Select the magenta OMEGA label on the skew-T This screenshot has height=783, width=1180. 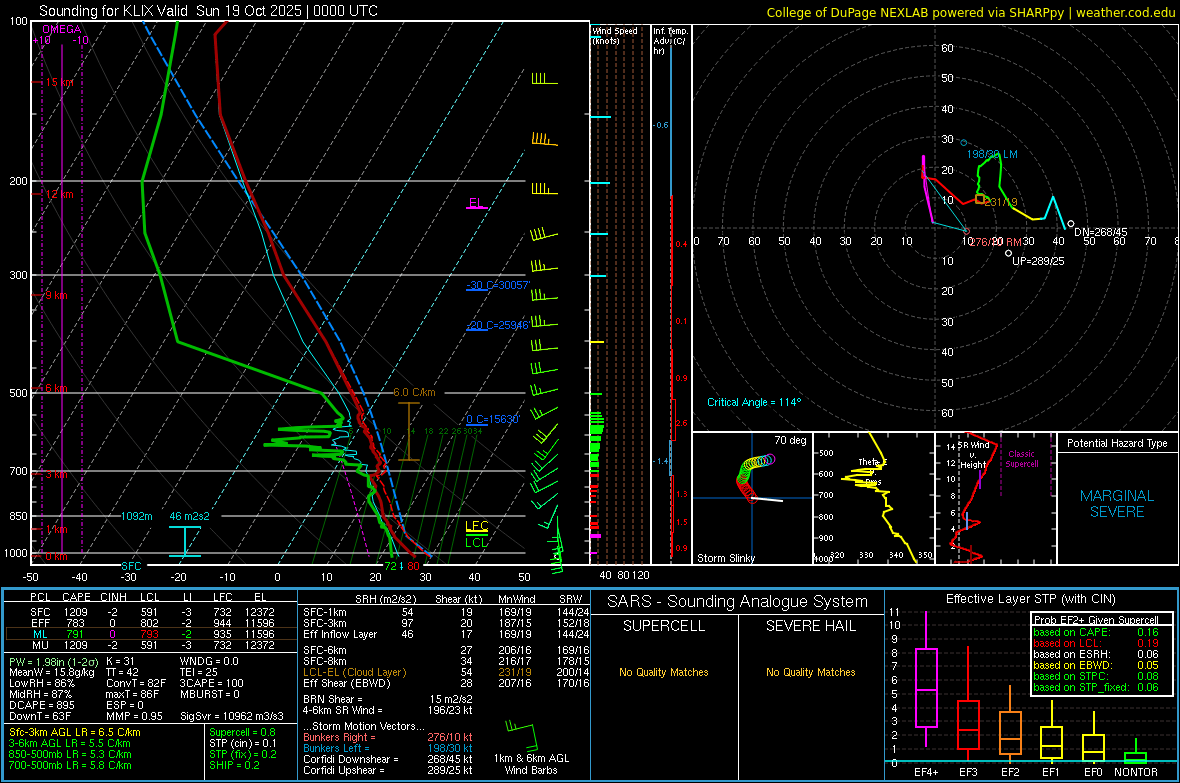click(62, 29)
